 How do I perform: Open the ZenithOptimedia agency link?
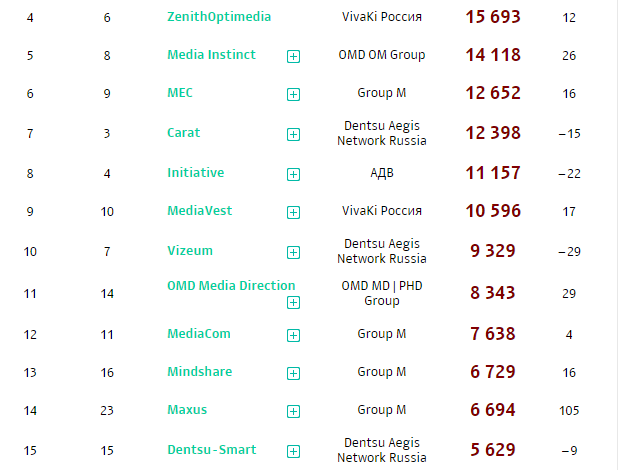coord(219,17)
